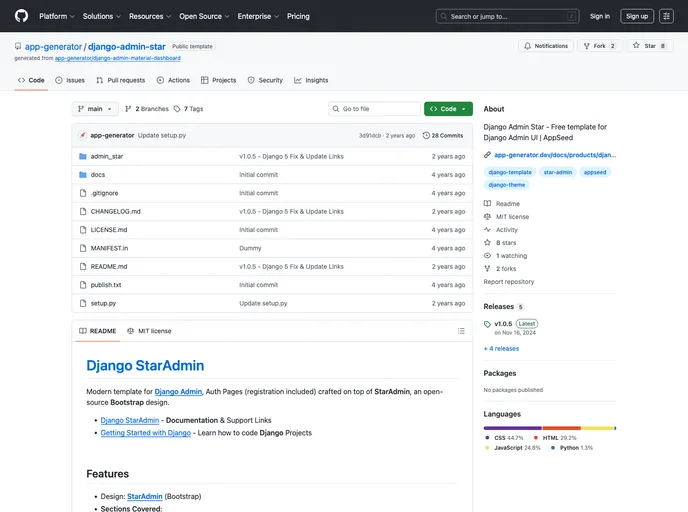688x512 pixels.
Task: View the 7 Tags link
Action: [188, 109]
